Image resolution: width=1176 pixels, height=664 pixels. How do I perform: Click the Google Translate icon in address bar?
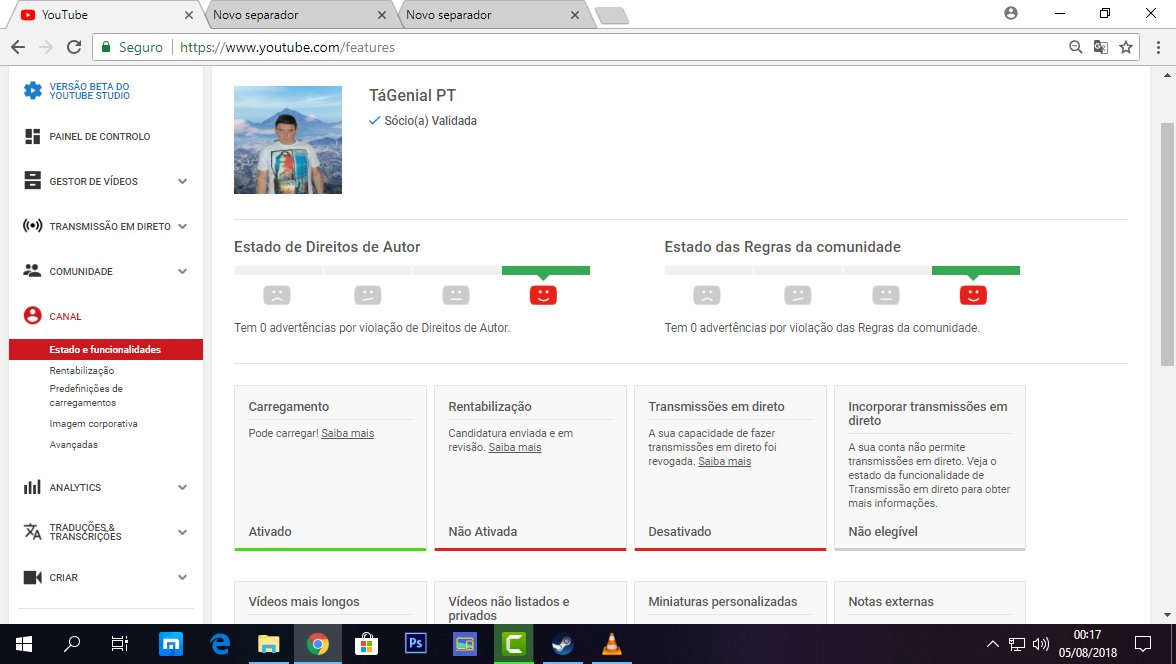(1100, 47)
